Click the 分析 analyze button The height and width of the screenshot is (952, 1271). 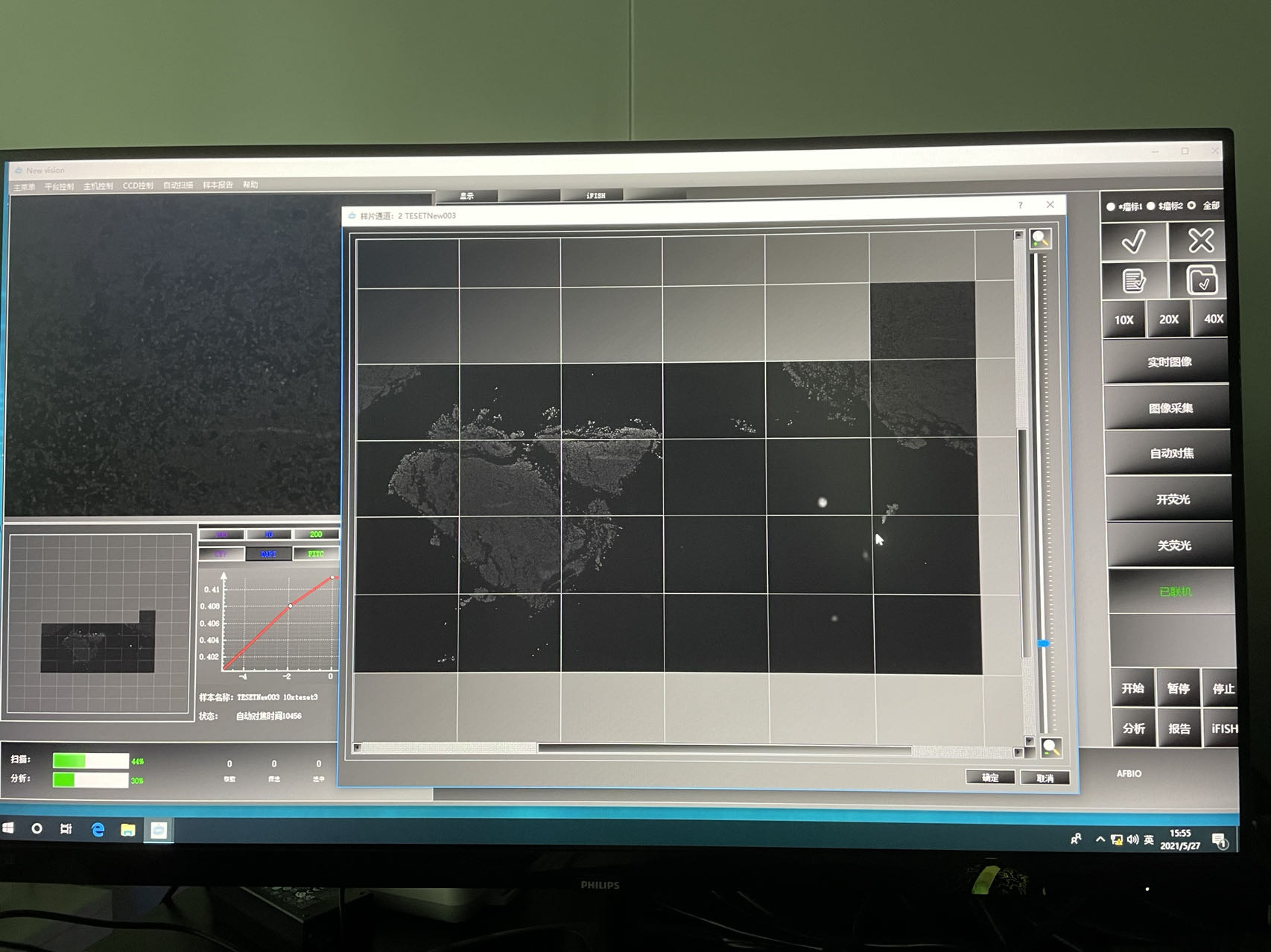[1133, 729]
